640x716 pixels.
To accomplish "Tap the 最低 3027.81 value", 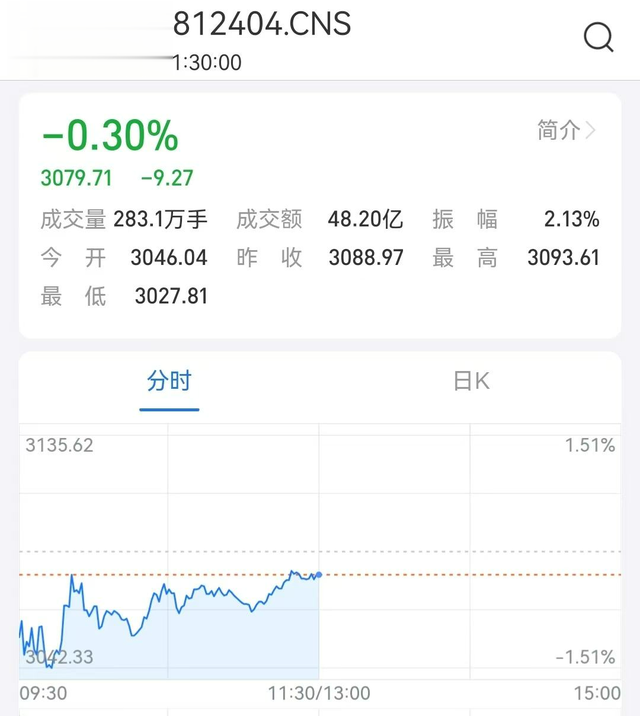I will point(171,296).
